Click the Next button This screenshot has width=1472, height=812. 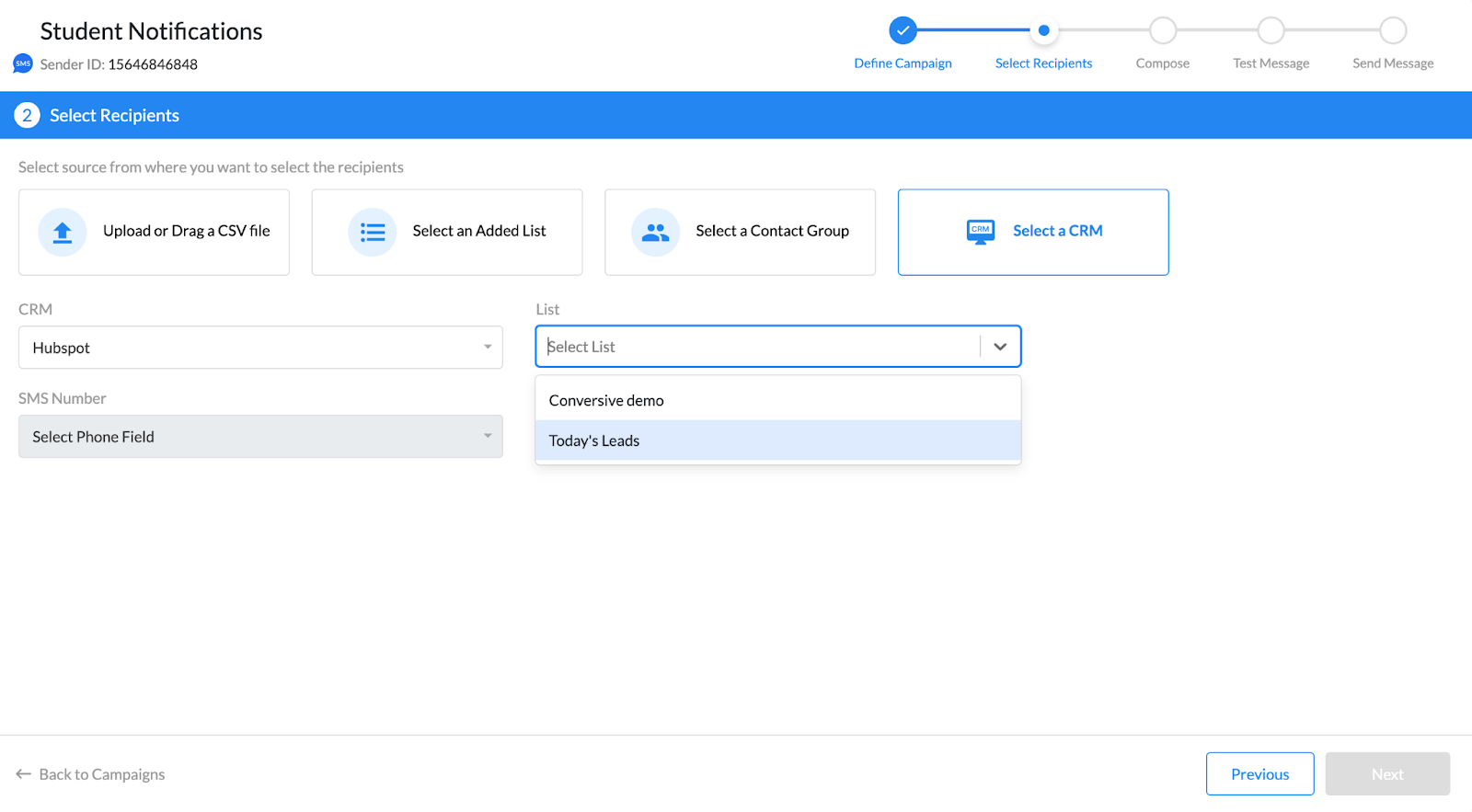(1387, 774)
